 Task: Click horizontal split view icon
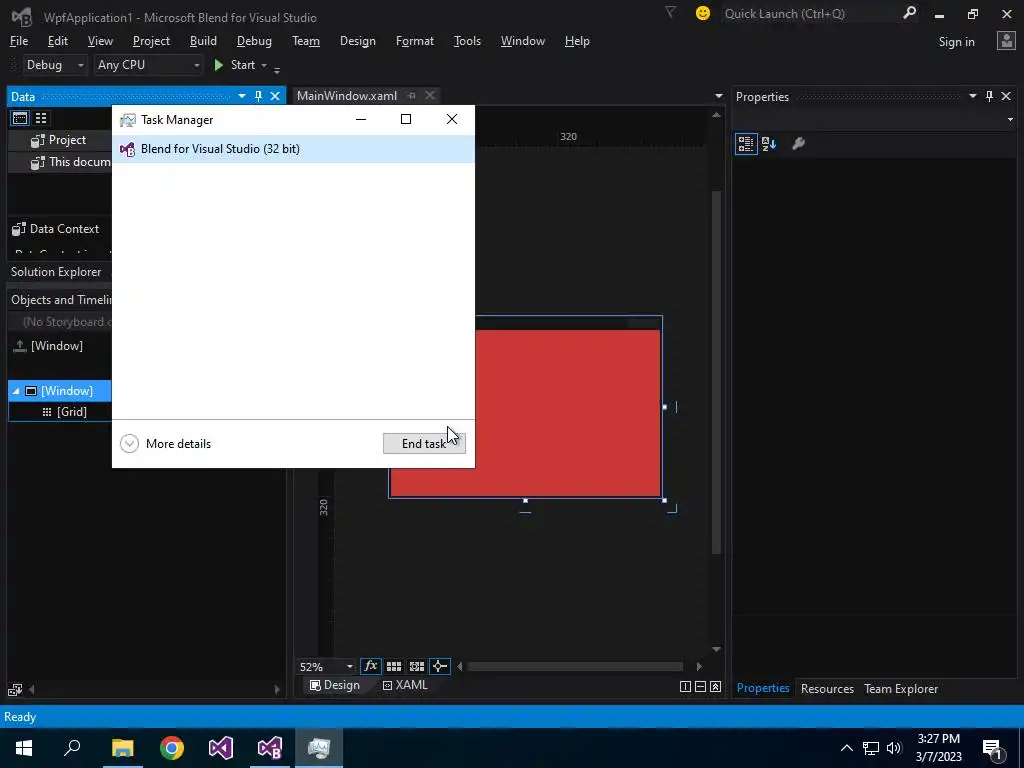[700, 686]
